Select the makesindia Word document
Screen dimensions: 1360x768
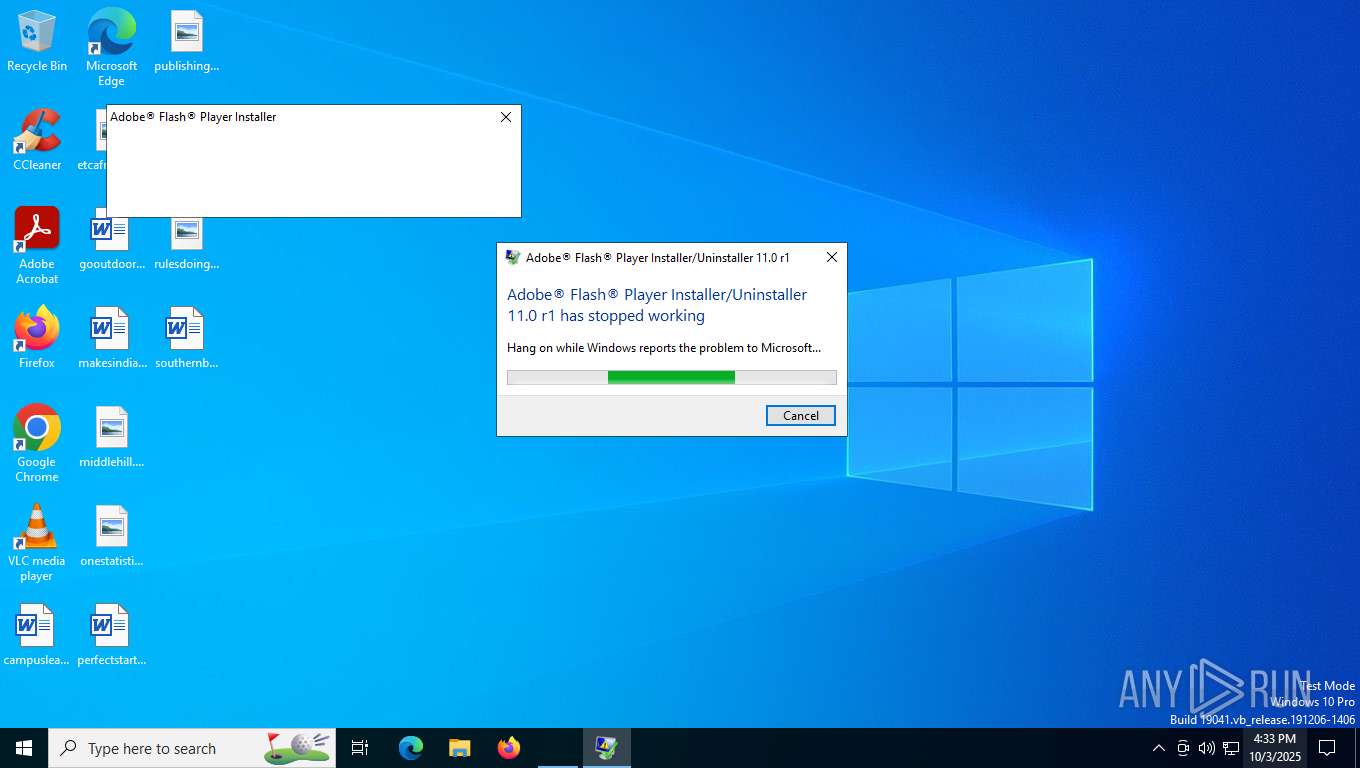coord(111,338)
